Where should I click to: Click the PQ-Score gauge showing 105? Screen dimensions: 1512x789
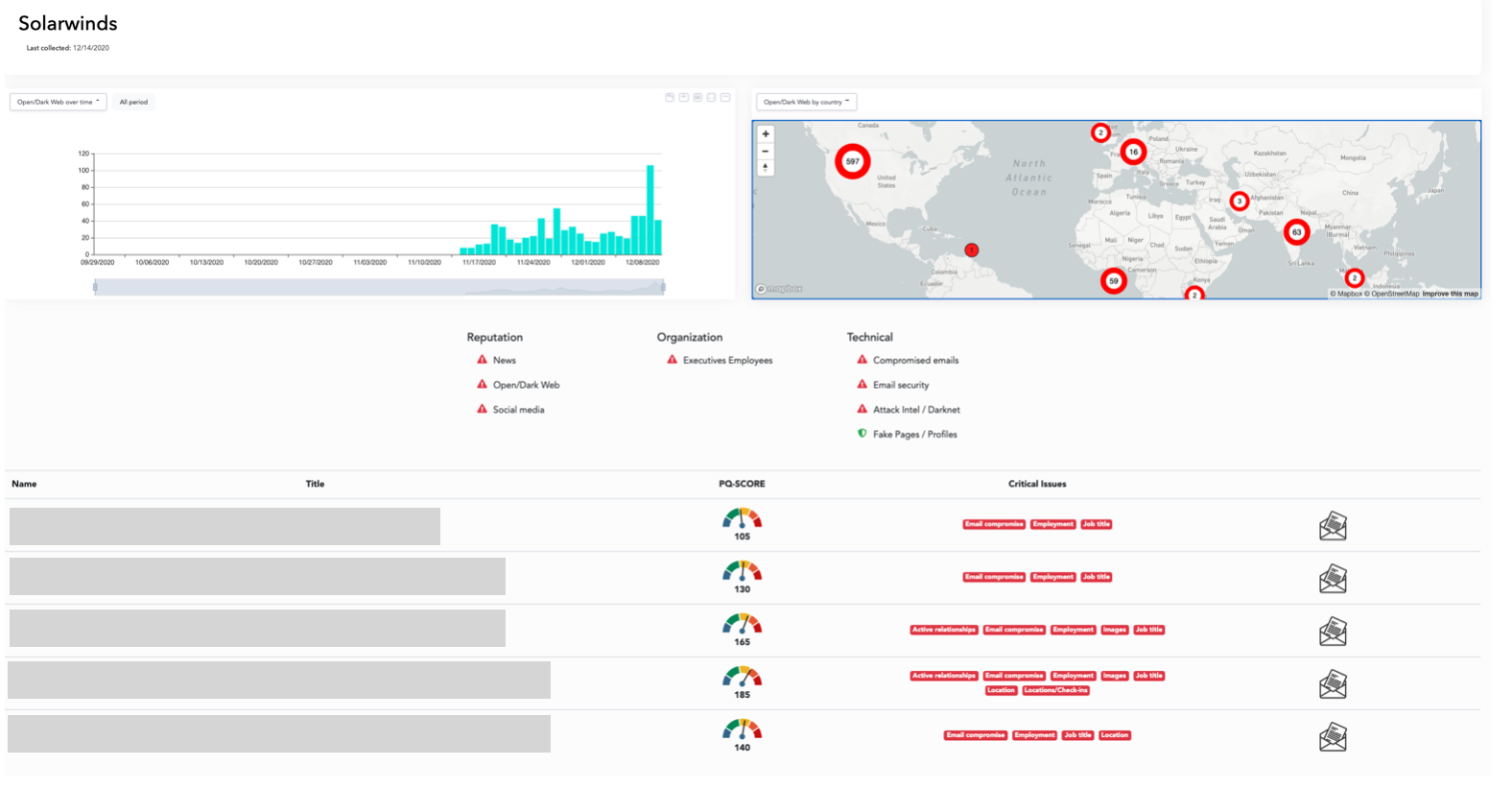[x=743, y=519]
